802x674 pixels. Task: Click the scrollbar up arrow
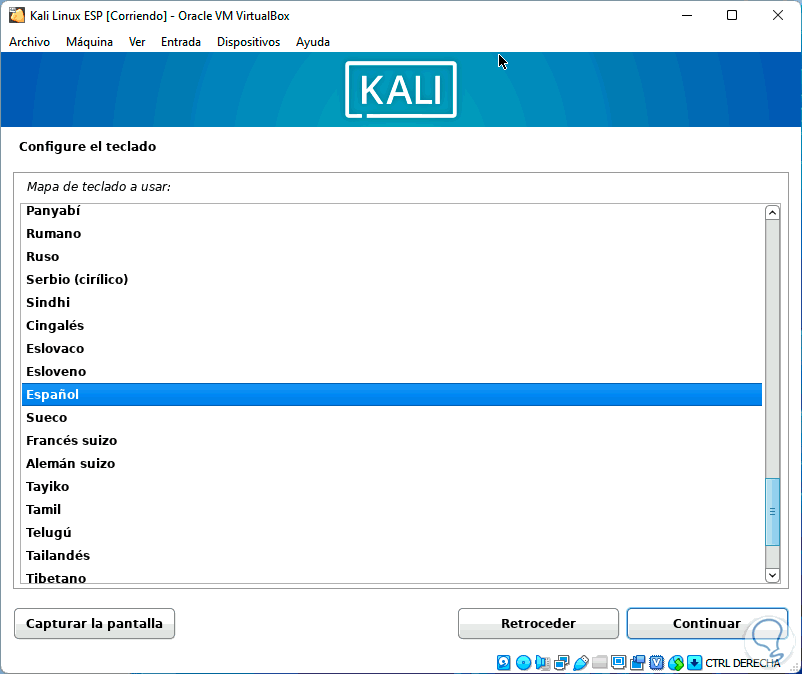coord(772,213)
